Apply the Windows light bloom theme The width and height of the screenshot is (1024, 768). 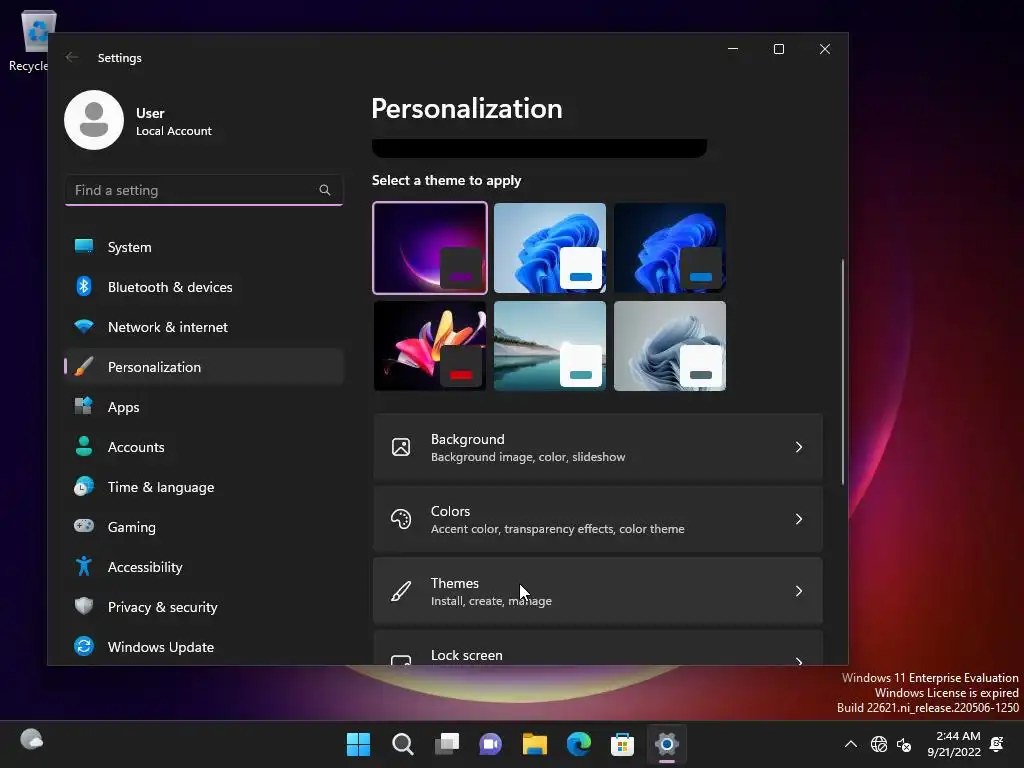[x=550, y=248]
